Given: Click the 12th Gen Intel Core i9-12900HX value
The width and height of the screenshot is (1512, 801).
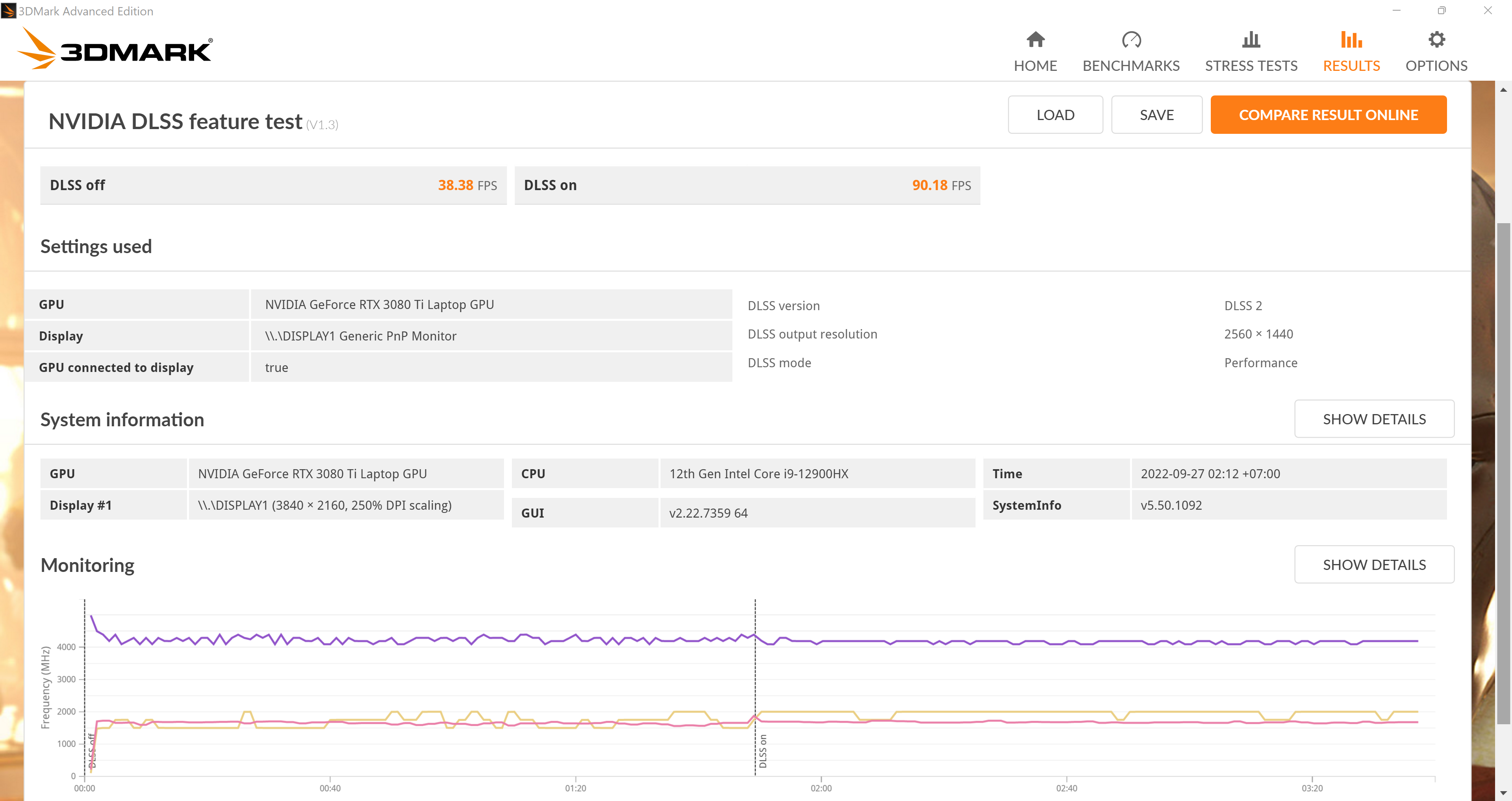Looking at the screenshot, I should 758,474.
